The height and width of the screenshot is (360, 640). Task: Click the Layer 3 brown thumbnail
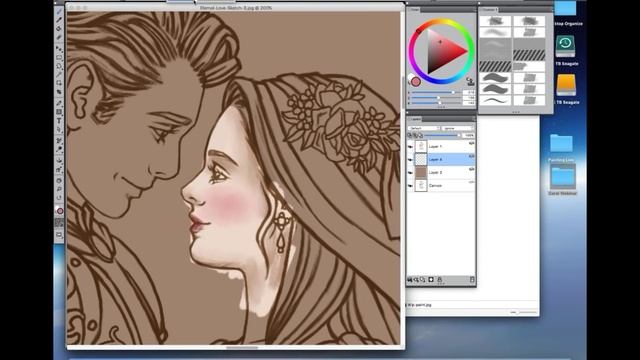pyautogui.click(x=421, y=173)
